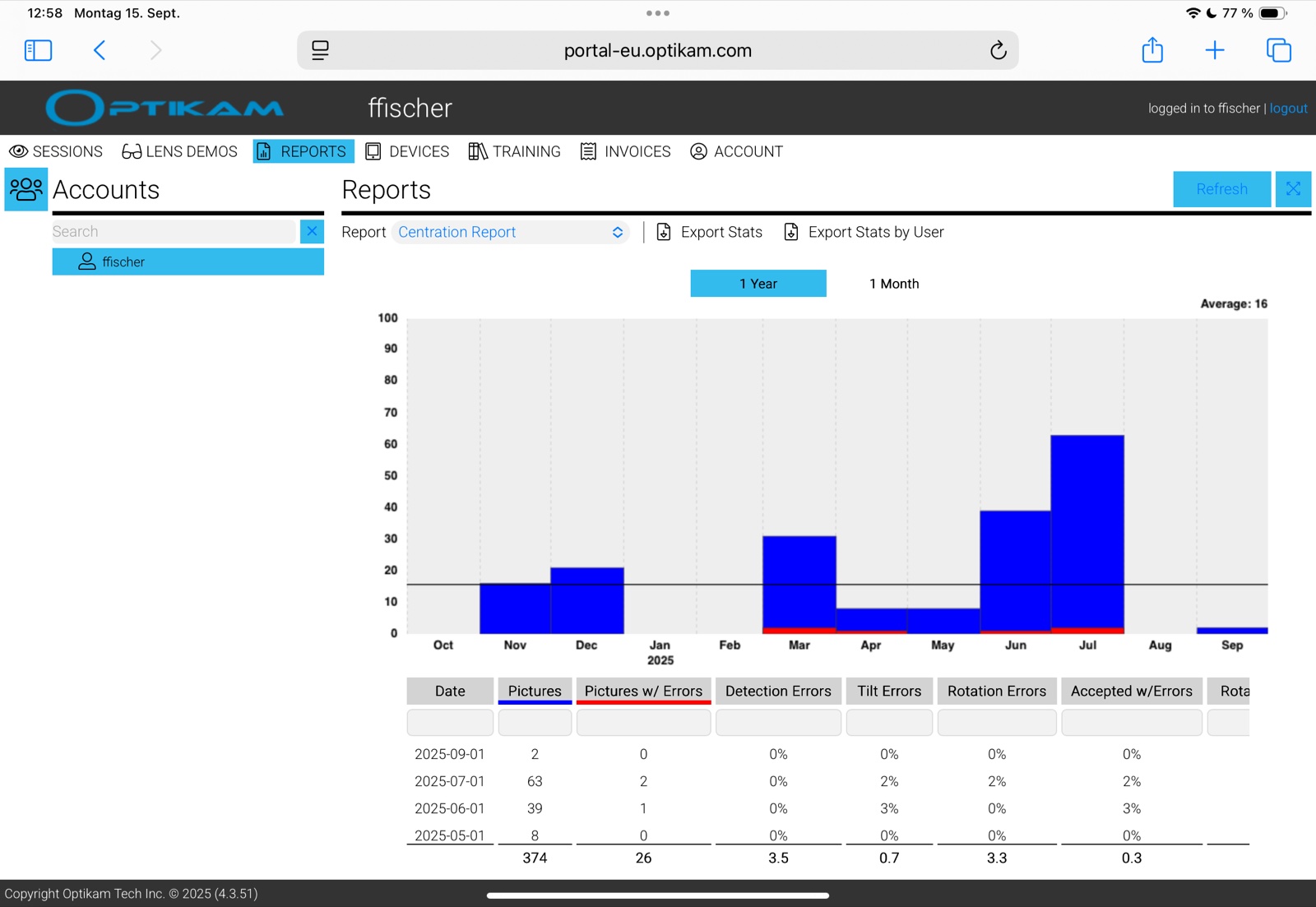
Task: Open the Account tab
Action: (x=736, y=151)
